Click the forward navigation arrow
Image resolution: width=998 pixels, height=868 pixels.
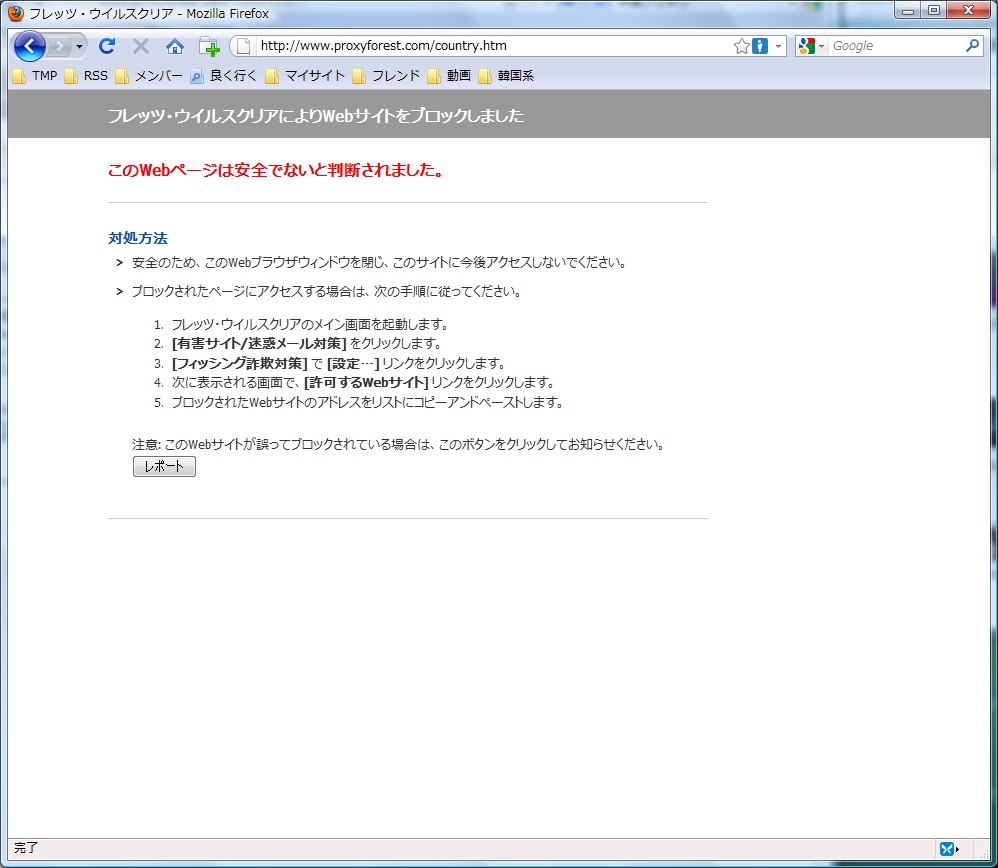click(x=60, y=46)
